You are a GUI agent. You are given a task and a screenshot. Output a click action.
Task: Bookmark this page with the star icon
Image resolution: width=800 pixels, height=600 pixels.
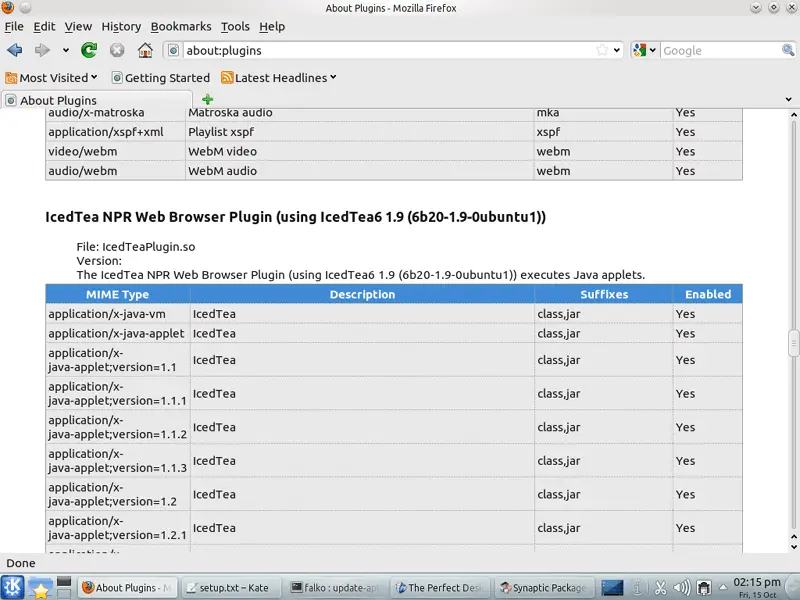pos(602,50)
